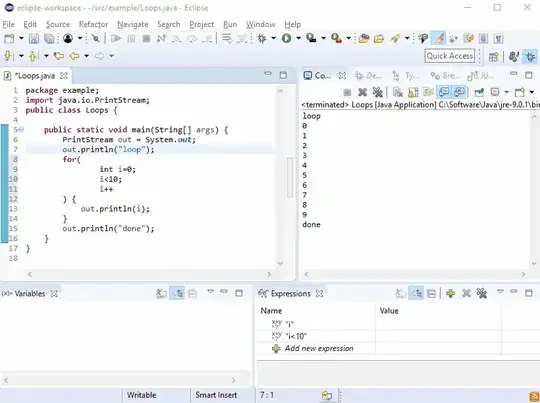Click the Previous Annotation arrow icon
The height and width of the screenshot is (403, 540).
point(33,55)
